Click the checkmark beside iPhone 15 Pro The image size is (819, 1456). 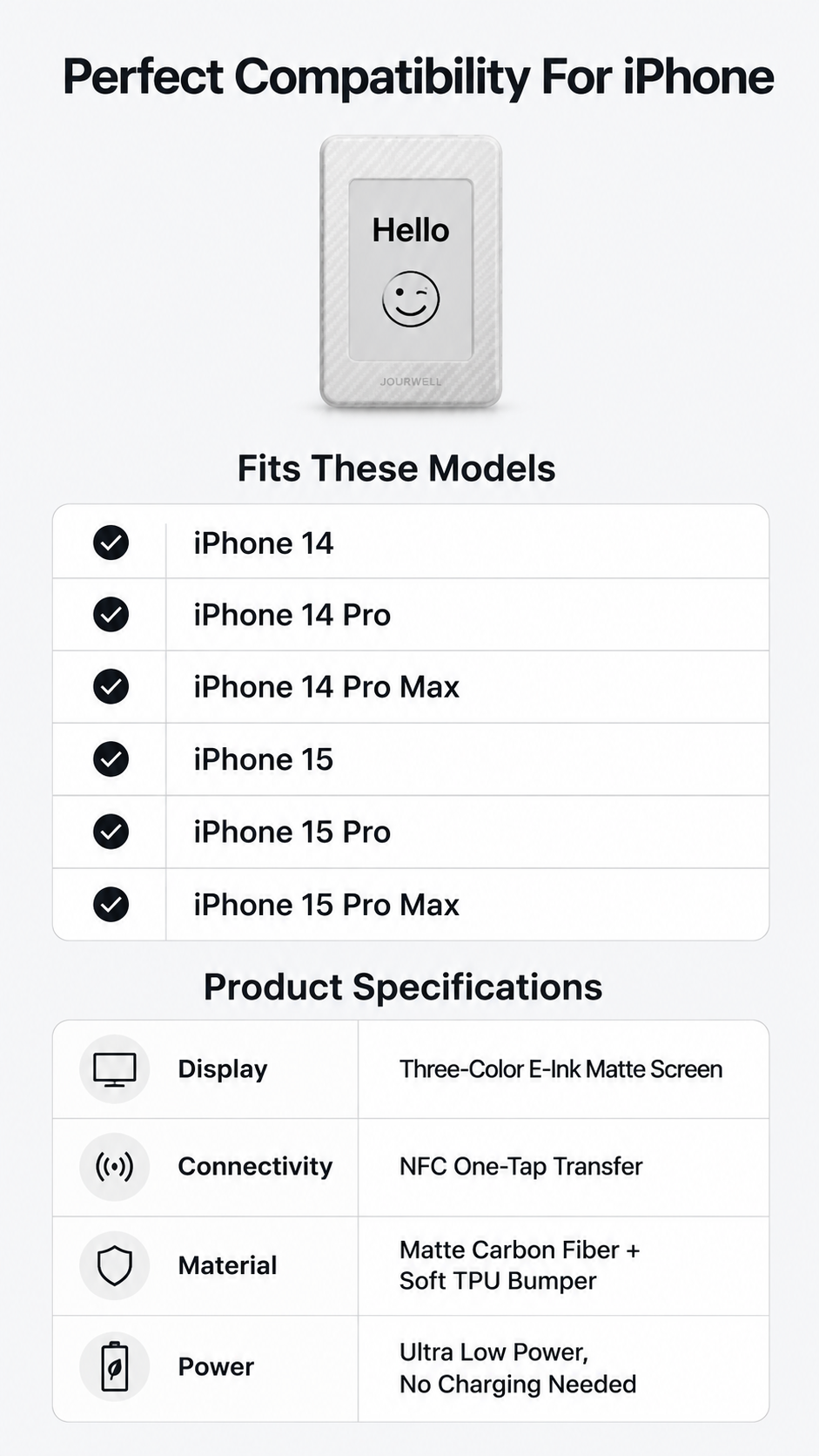[111, 832]
